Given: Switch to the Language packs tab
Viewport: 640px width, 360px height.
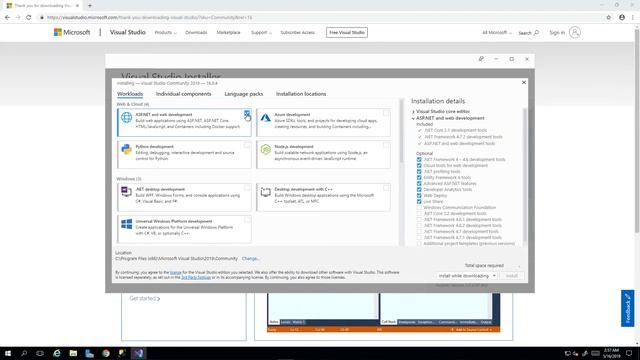Looking at the screenshot, I should coord(244,94).
